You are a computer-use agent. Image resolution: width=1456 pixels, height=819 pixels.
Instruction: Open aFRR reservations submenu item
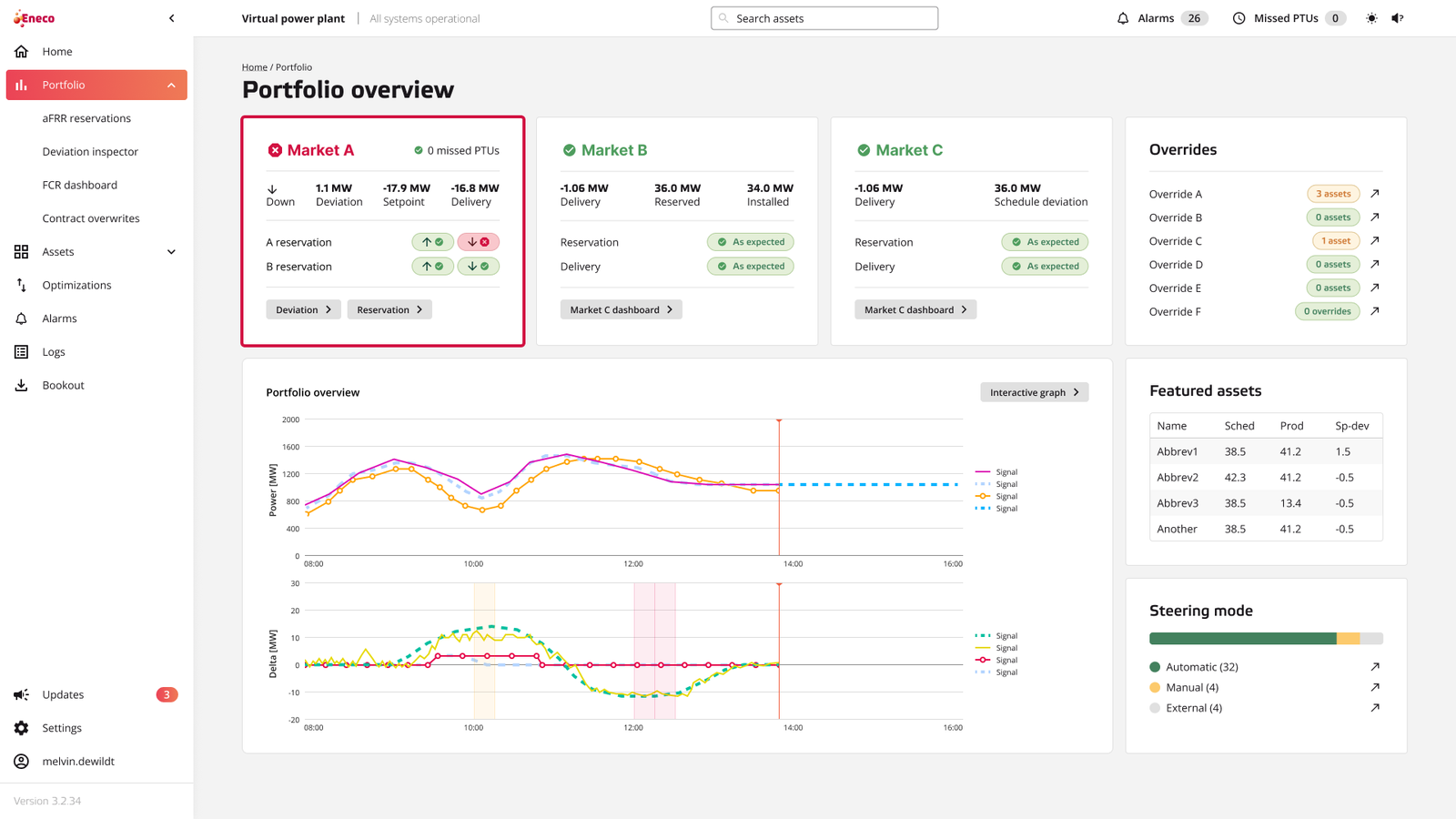point(86,118)
